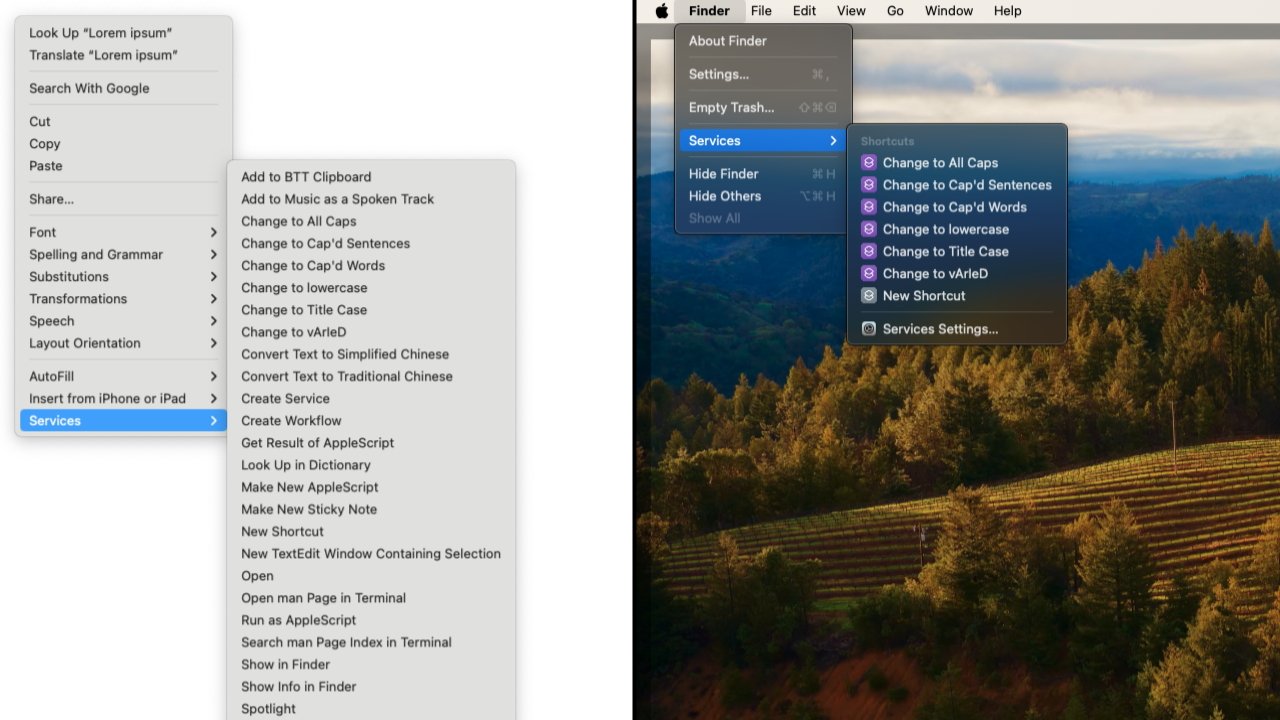
Task: Expand the Layout Orientation submenu arrow
Action: pyautogui.click(x=213, y=343)
